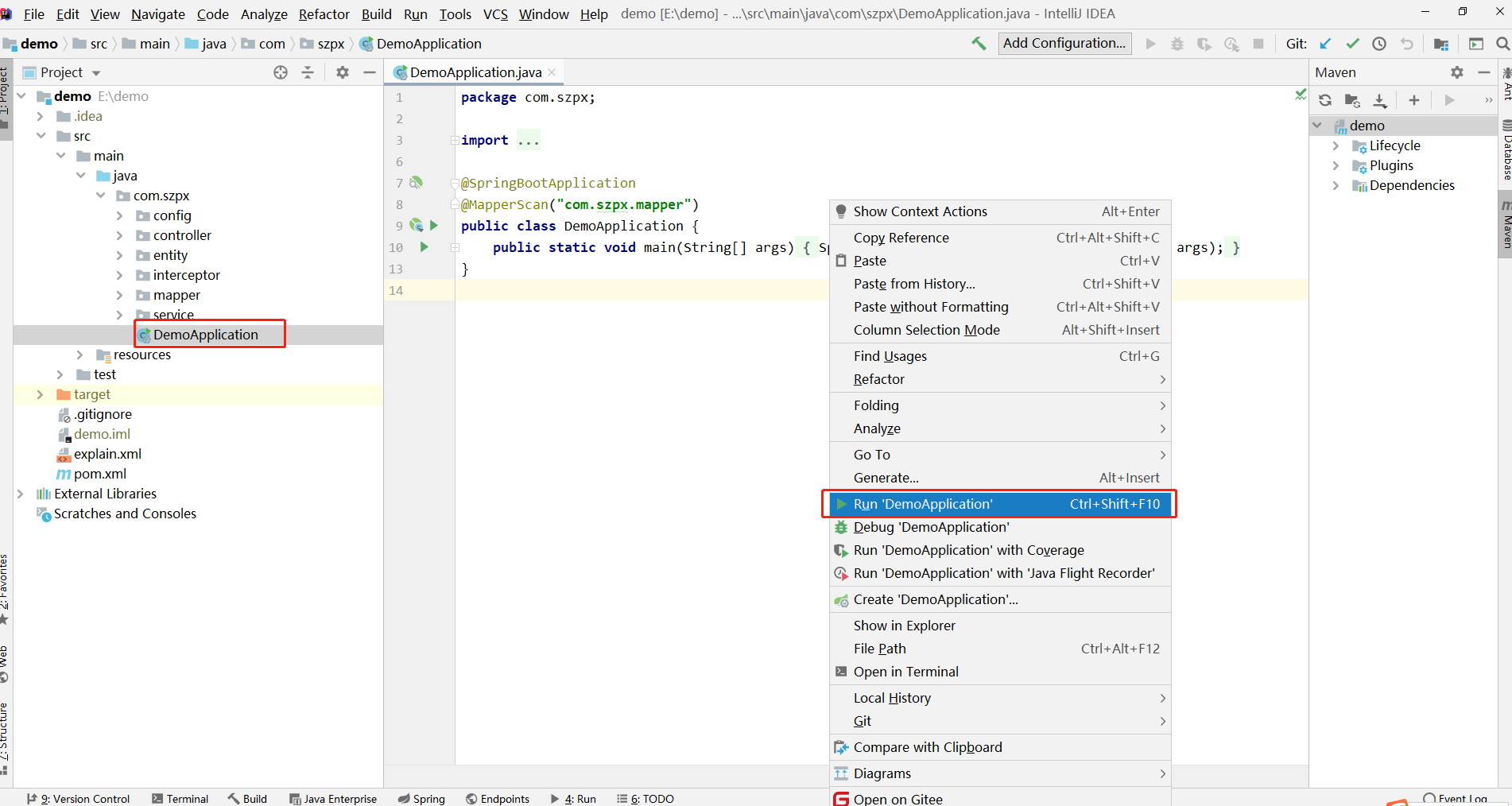Open the Endpoints tool window
This screenshot has width=1512, height=806.
click(498, 798)
